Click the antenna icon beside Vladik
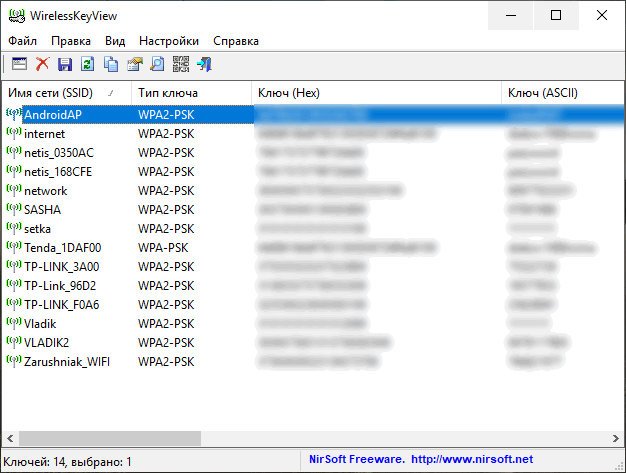 pyautogui.click(x=14, y=323)
